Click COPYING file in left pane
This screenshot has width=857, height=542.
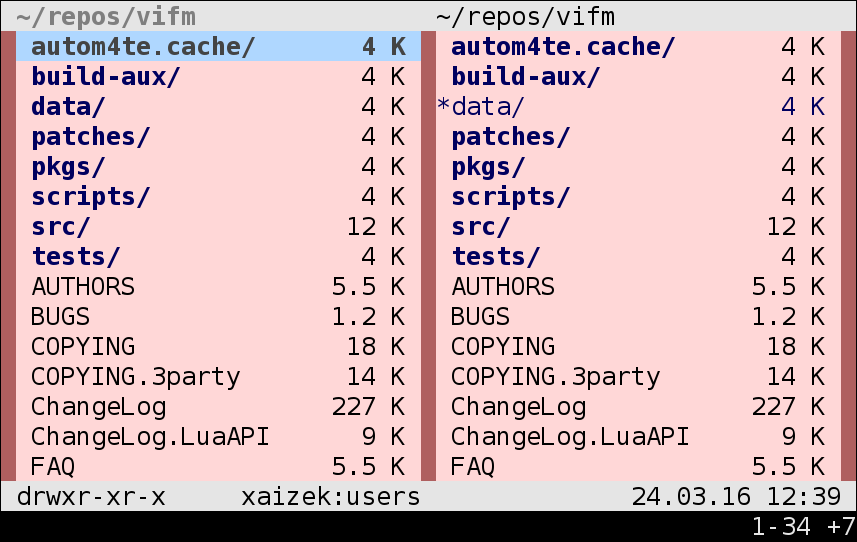coord(218,346)
